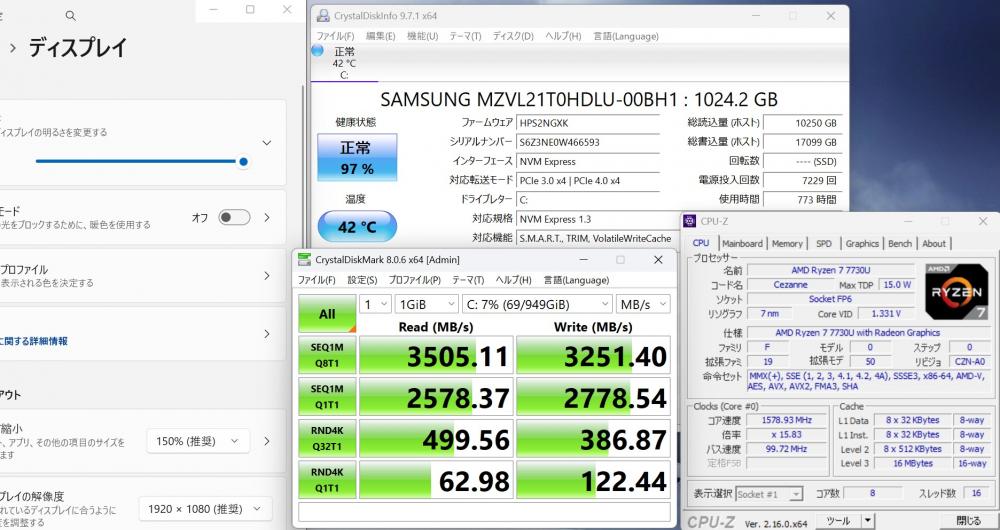Open the 1920 × 1080 resolution dropdown
1000x530 pixels.
205,509
